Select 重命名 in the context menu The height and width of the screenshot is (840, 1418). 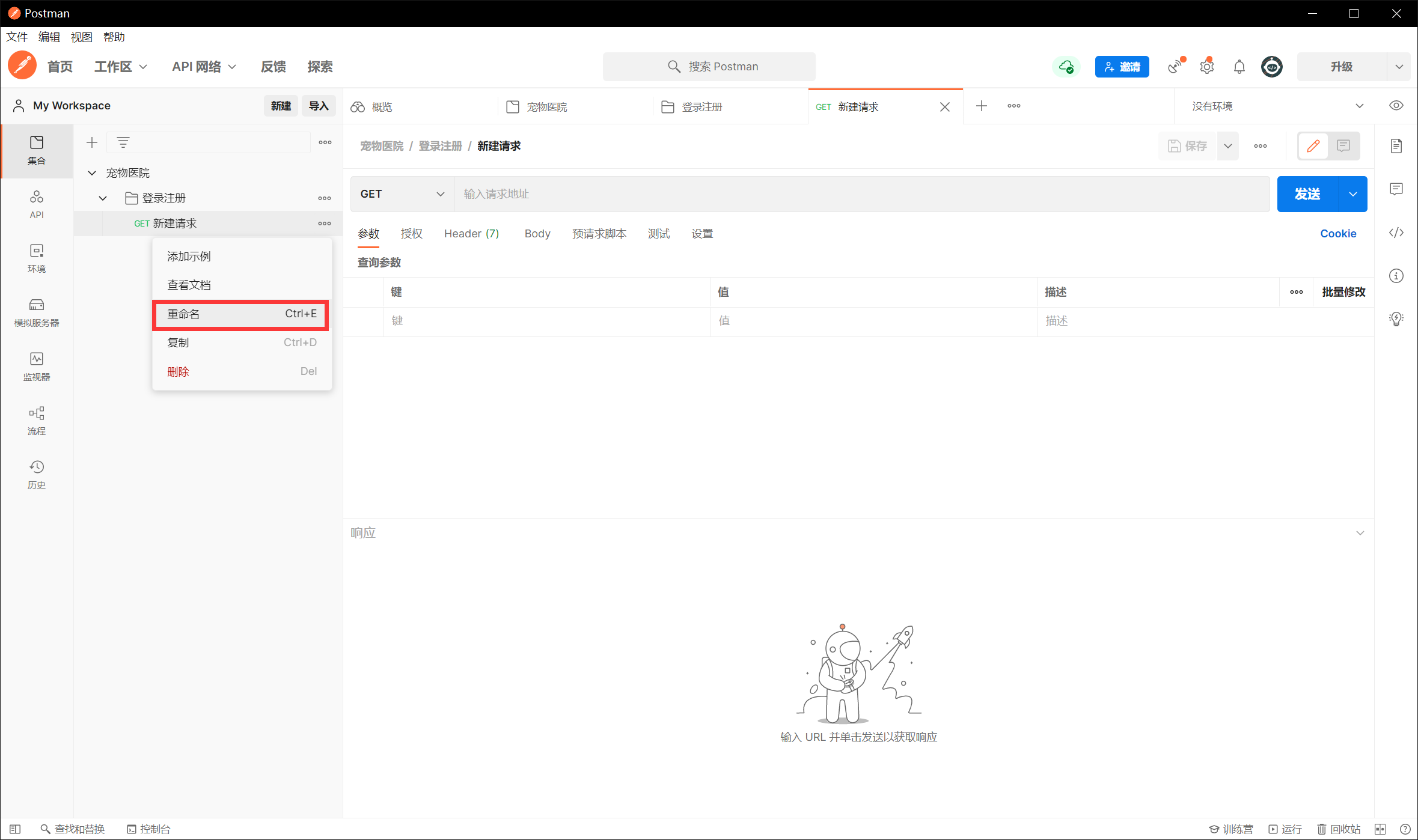pyautogui.click(x=240, y=314)
